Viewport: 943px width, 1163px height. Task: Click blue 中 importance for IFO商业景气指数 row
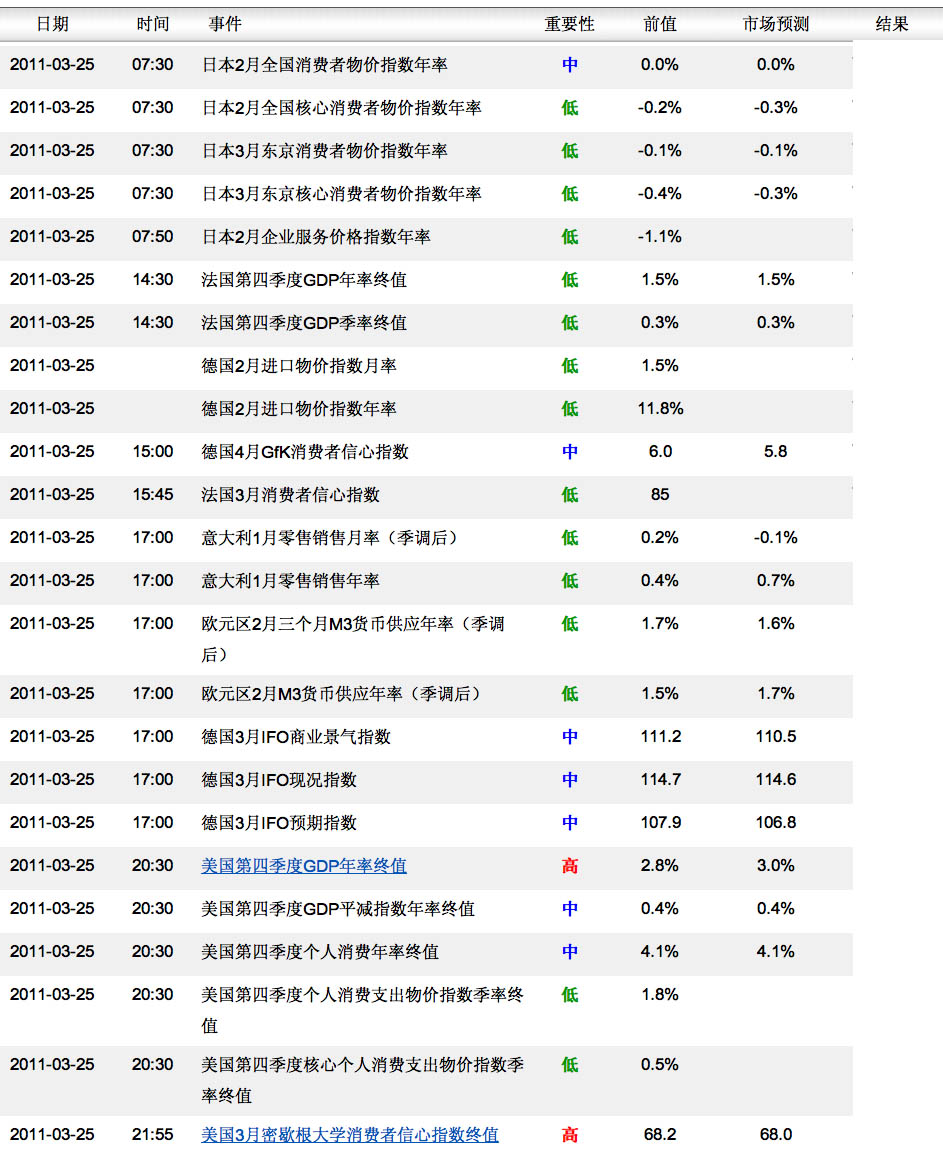570,737
